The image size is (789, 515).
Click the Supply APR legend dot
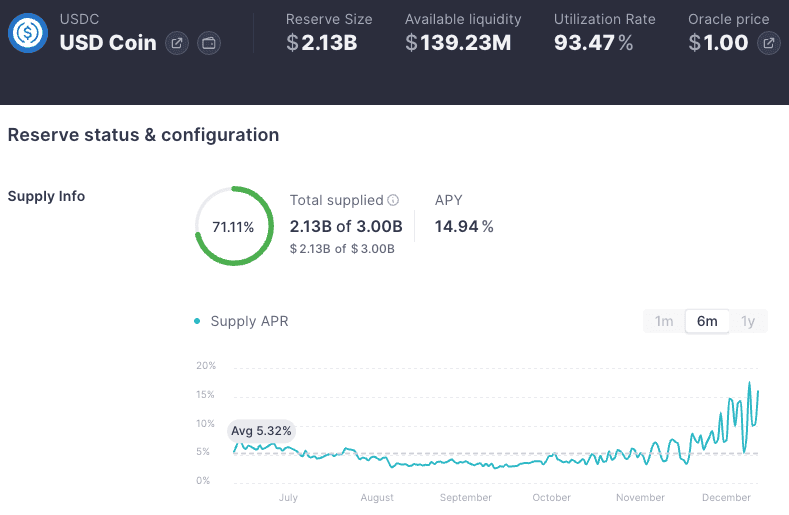197,321
